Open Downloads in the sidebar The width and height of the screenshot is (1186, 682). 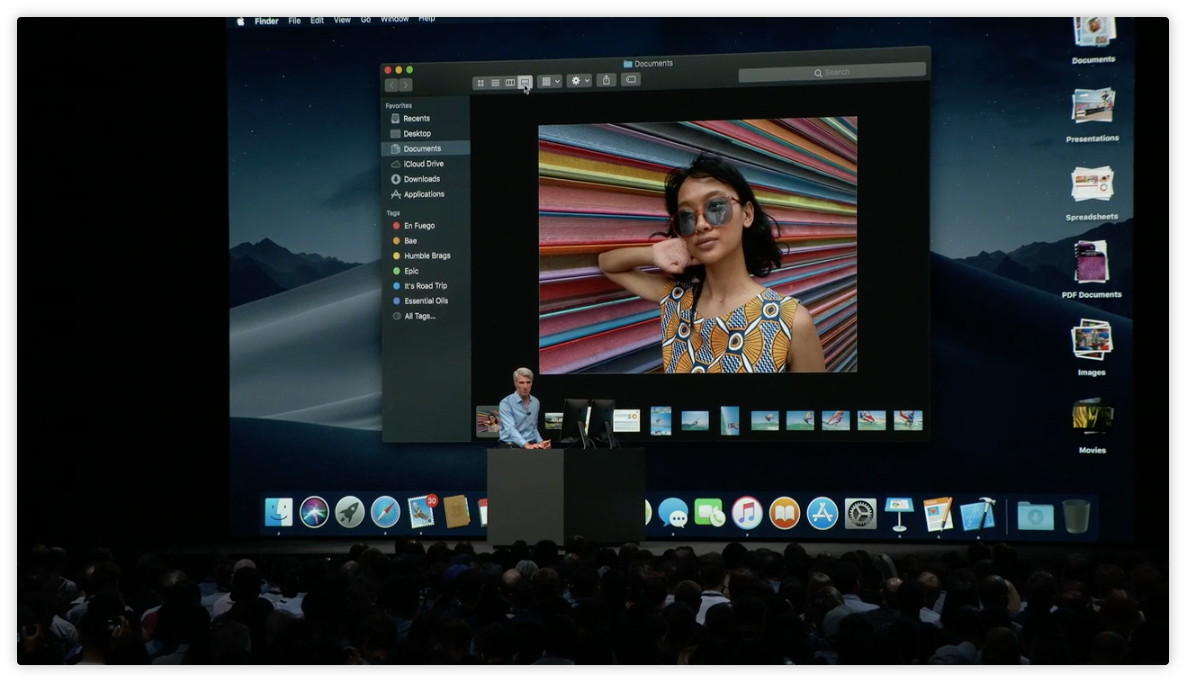426,179
